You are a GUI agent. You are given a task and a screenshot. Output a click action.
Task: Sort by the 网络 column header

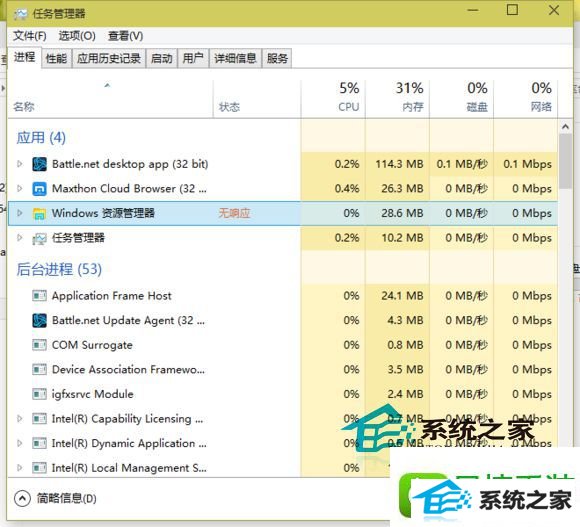(526, 99)
